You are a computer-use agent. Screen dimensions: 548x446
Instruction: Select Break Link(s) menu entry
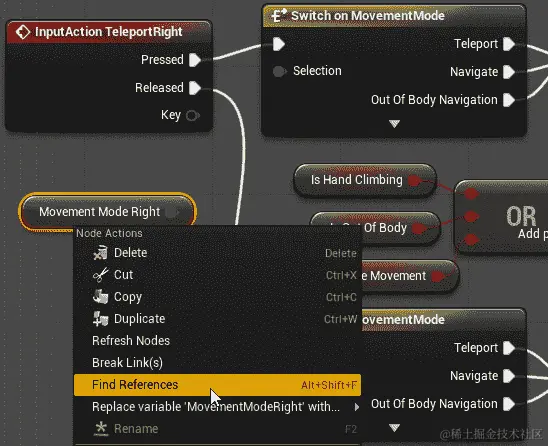point(217,363)
